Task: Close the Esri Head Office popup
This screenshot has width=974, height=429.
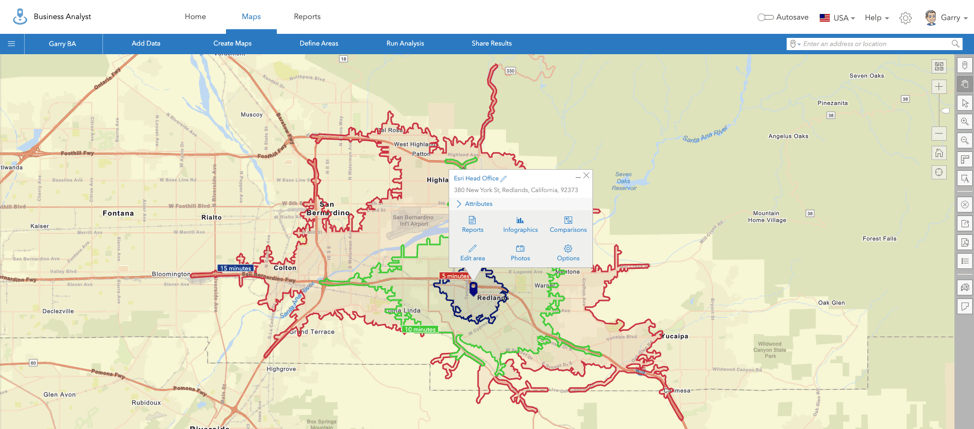Action: (x=586, y=176)
